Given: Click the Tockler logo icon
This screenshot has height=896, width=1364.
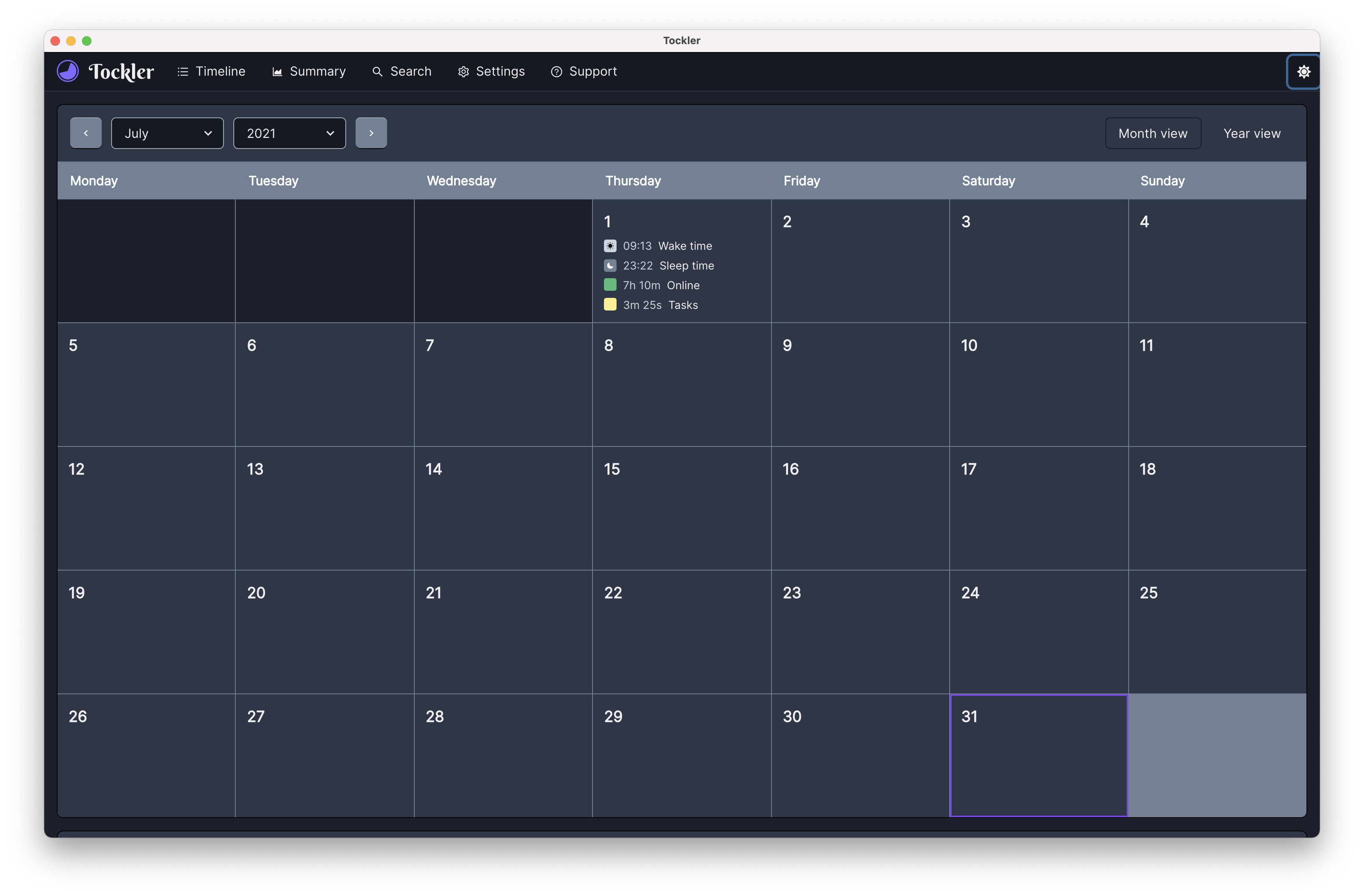Looking at the screenshot, I should [68, 72].
